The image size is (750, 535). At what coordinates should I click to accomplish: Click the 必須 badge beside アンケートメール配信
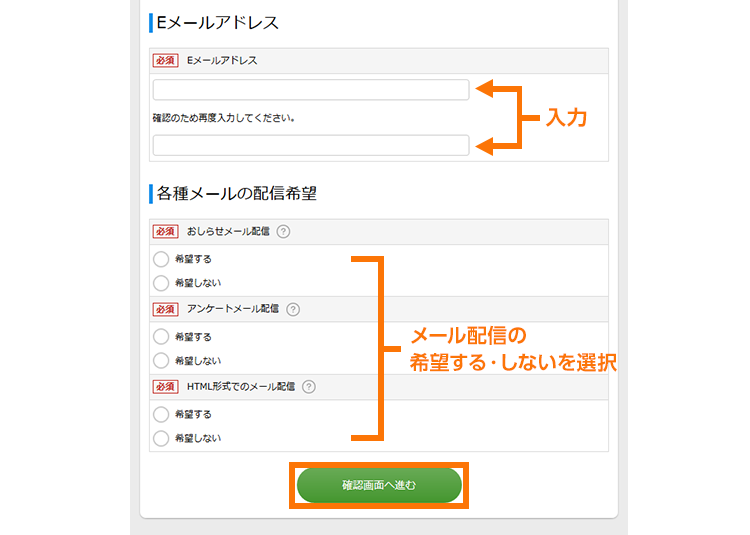(x=165, y=309)
